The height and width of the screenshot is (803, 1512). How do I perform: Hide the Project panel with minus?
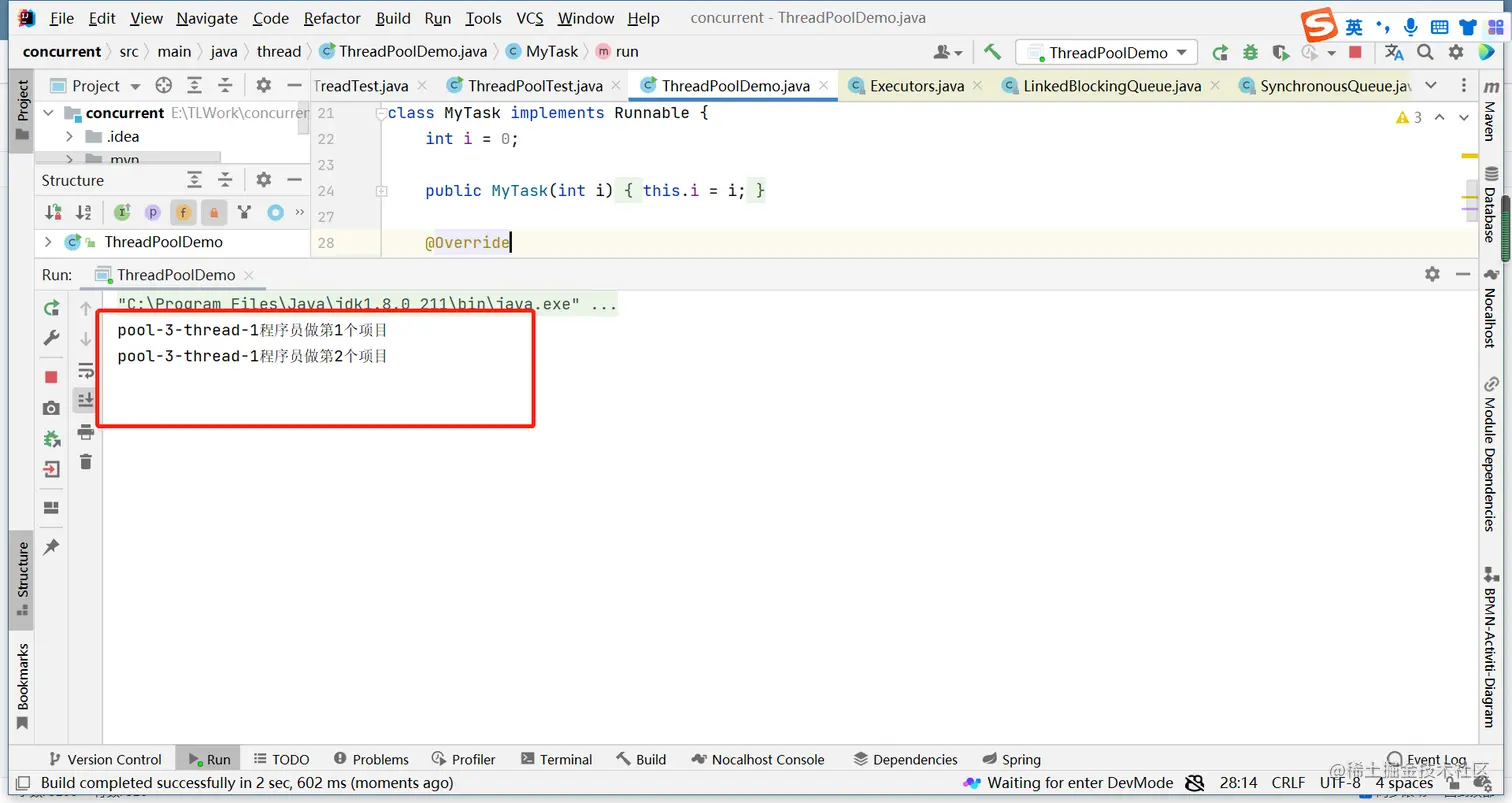point(294,86)
